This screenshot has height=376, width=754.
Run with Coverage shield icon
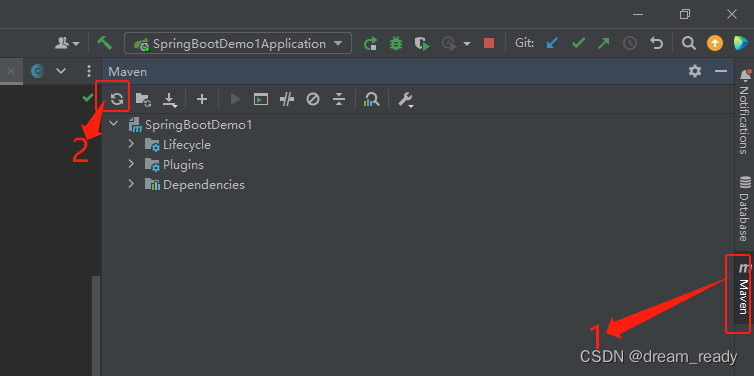click(x=422, y=44)
